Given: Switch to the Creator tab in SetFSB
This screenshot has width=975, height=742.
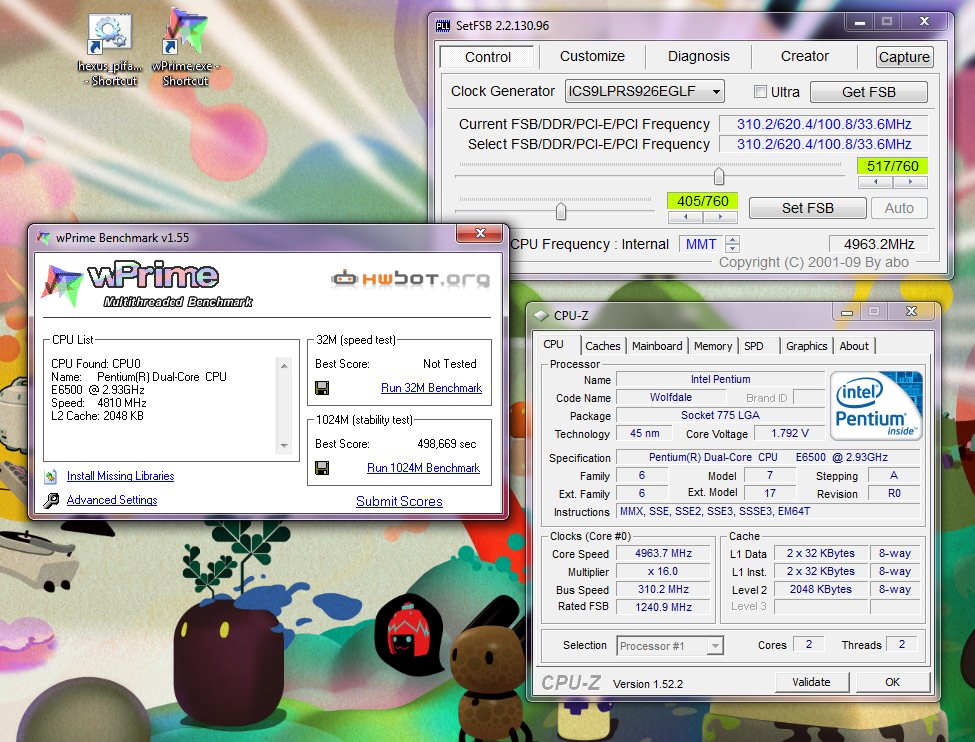Looking at the screenshot, I should pyautogui.click(x=805, y=56).
